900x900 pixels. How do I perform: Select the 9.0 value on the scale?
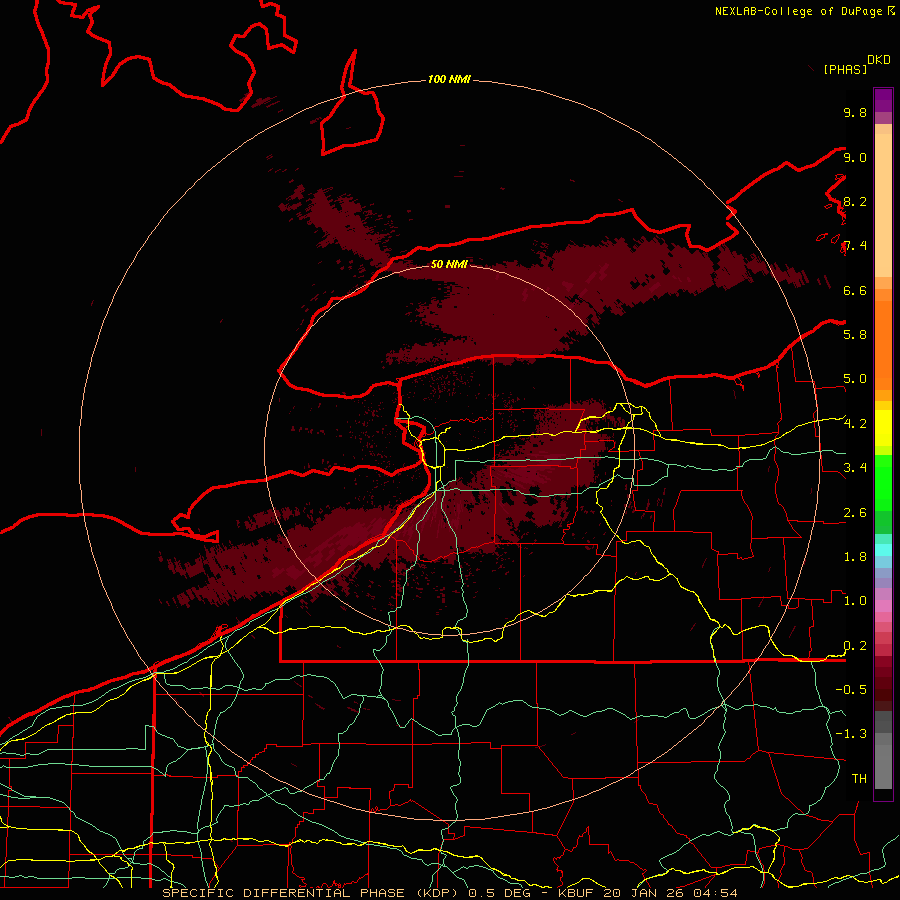[x=855, y=157]
